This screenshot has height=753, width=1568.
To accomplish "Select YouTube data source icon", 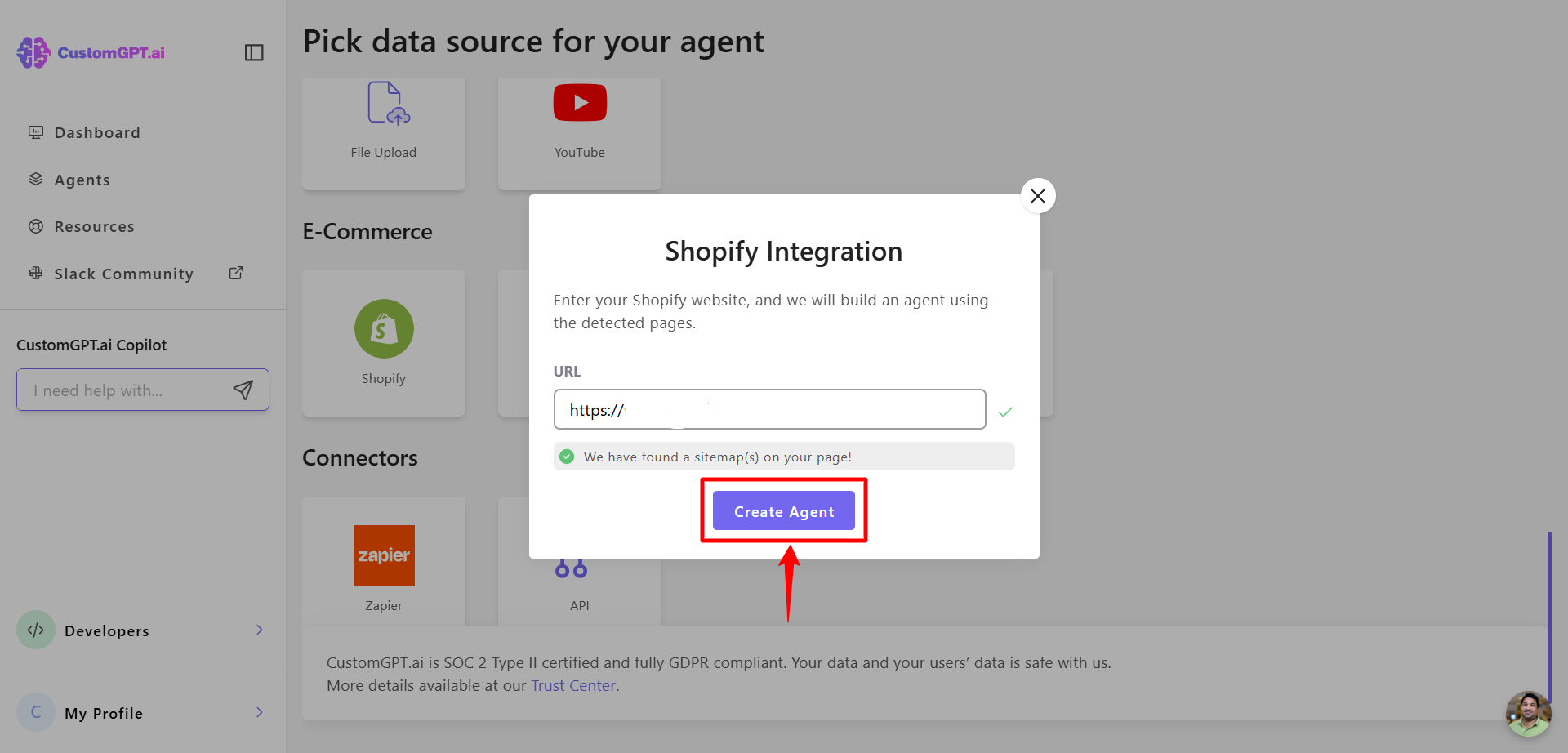I will click(580, 102).
